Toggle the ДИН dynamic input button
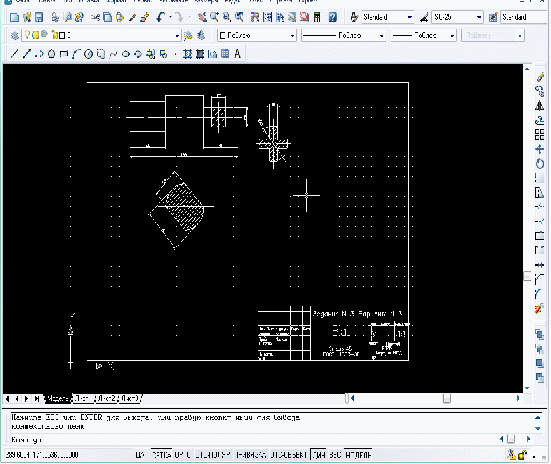Viewport: 551px width, 464px height. [x=318, y=455]
